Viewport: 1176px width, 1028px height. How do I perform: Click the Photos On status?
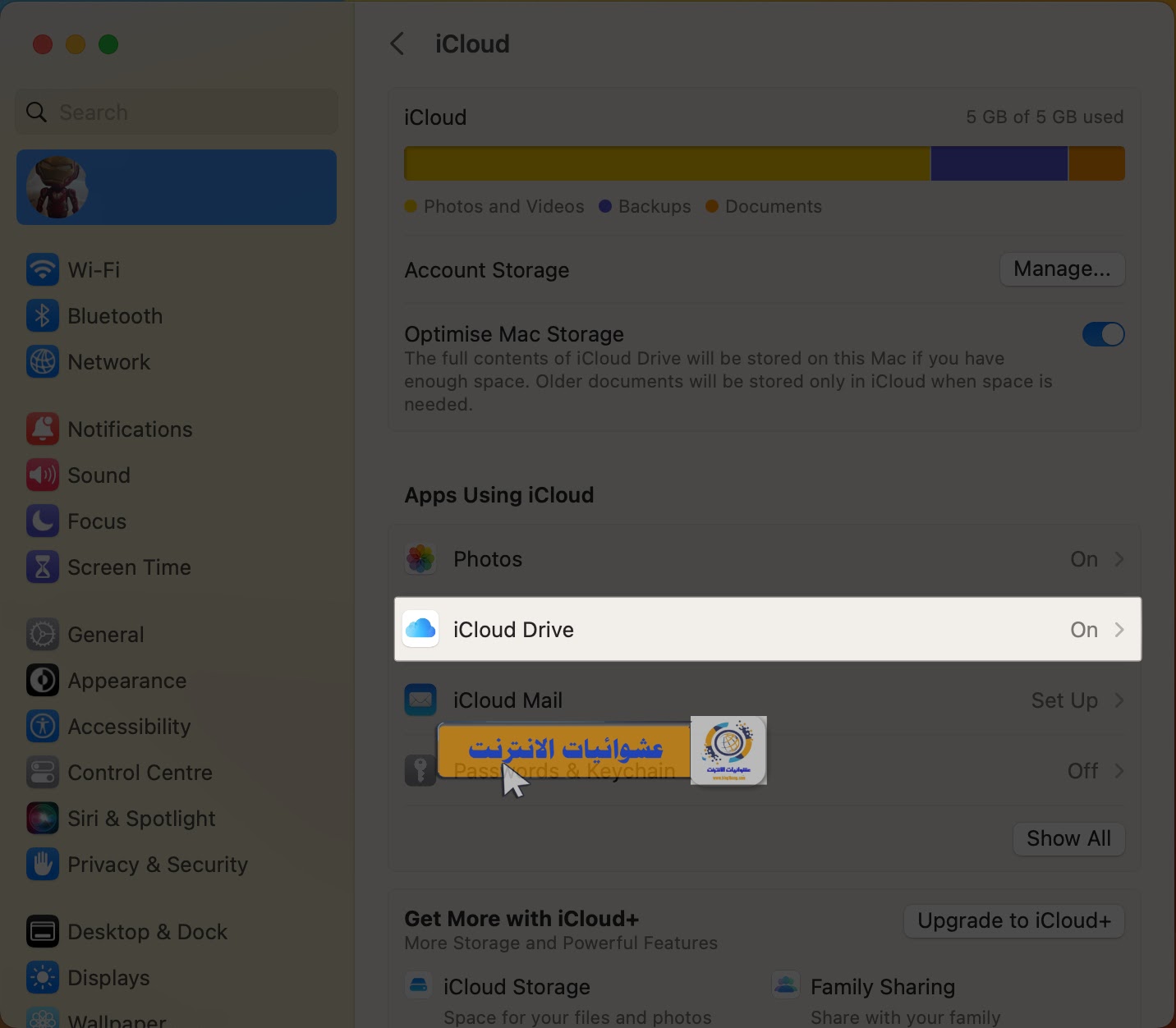pyautogui.click(x=1084, y=559)
